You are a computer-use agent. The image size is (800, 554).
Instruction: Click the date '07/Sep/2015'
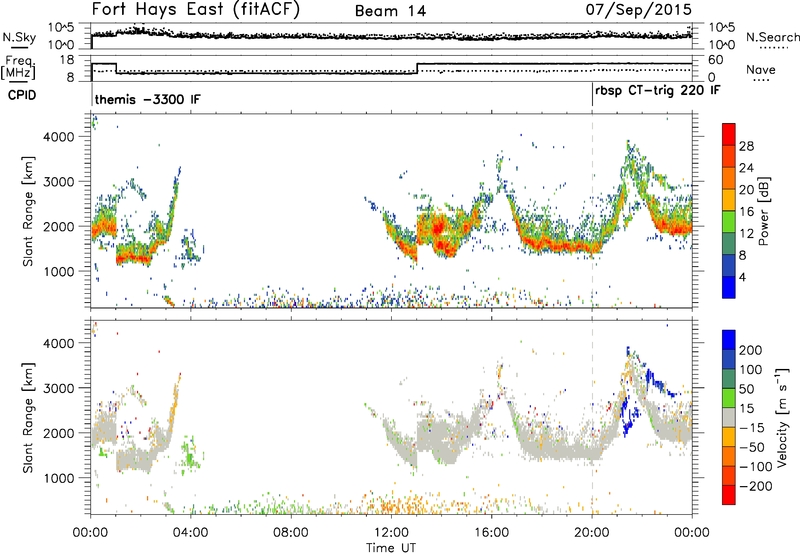(638, 10)
